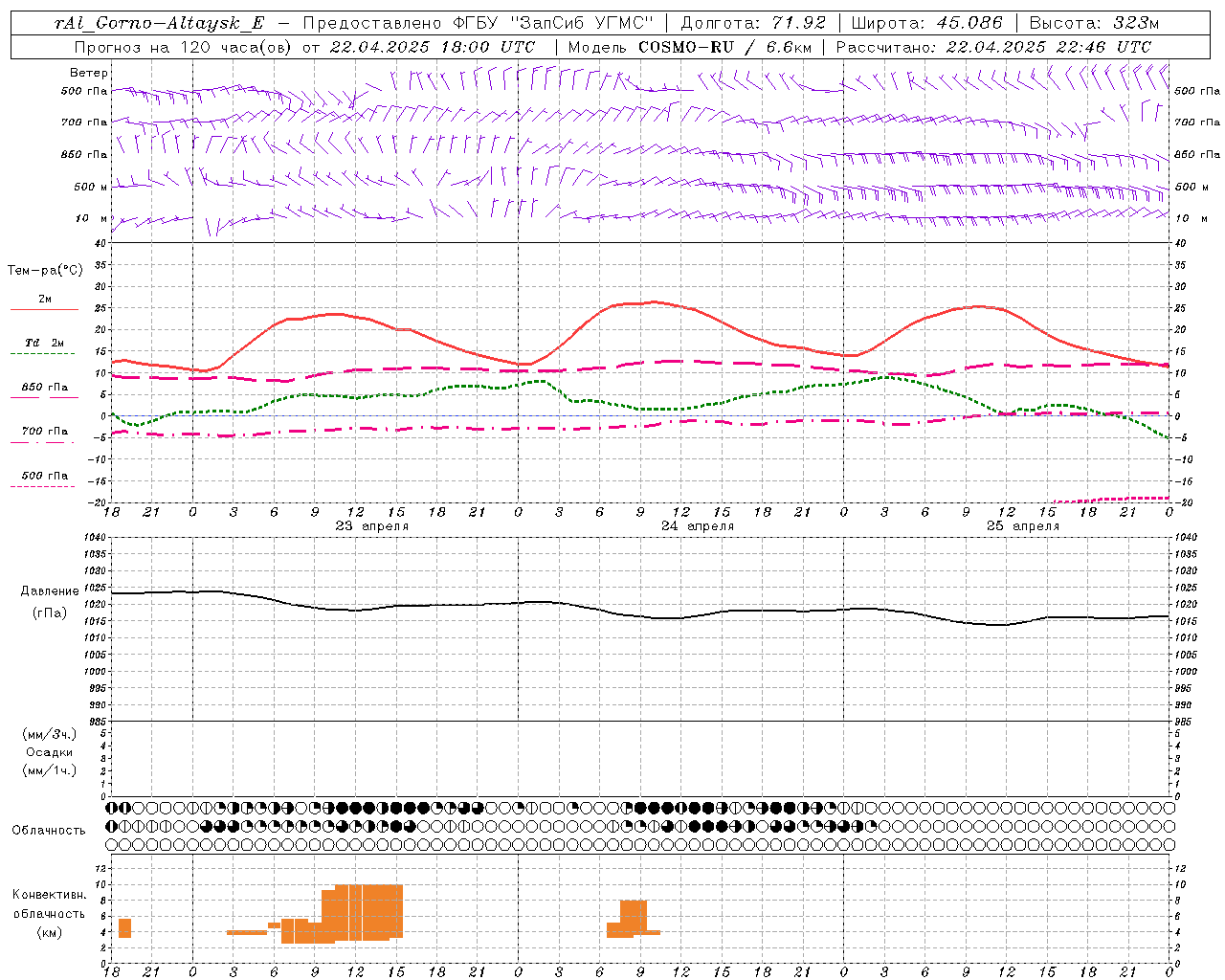Click the Модель COSMO-RU / 6.6км text
The width and height of the screenshot is (1225, 980).
689,47
